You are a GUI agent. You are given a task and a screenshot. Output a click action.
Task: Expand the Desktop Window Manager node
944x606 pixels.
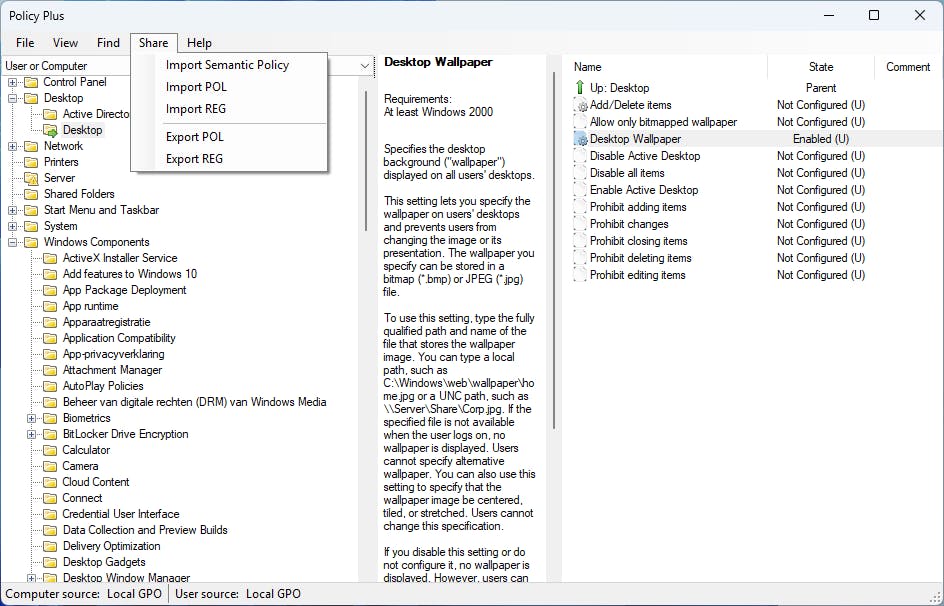pos(31,578)
